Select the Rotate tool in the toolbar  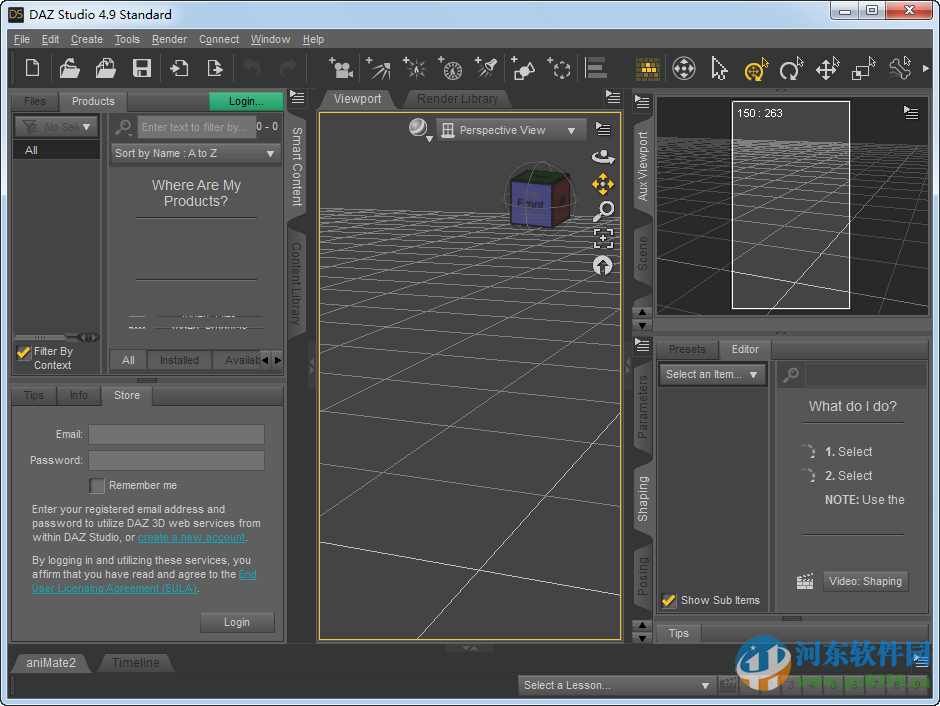[x=790, y=69]
